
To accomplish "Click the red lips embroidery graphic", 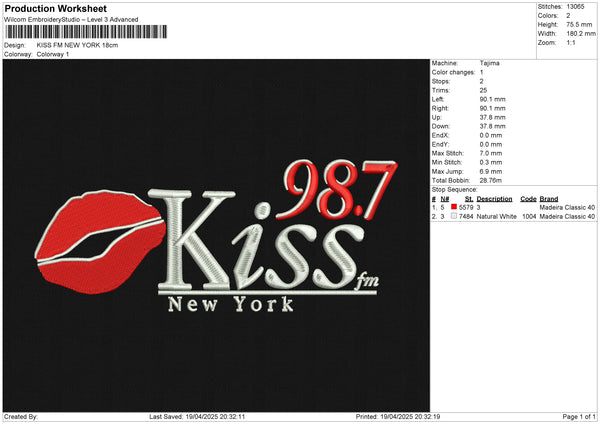I will click(100, 242).
